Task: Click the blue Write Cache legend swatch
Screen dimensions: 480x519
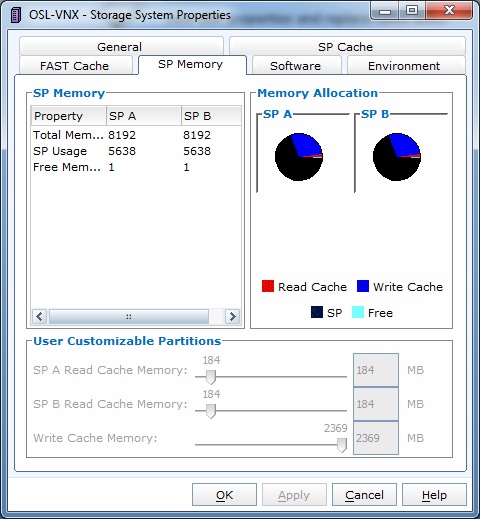Action: (363, 286)
